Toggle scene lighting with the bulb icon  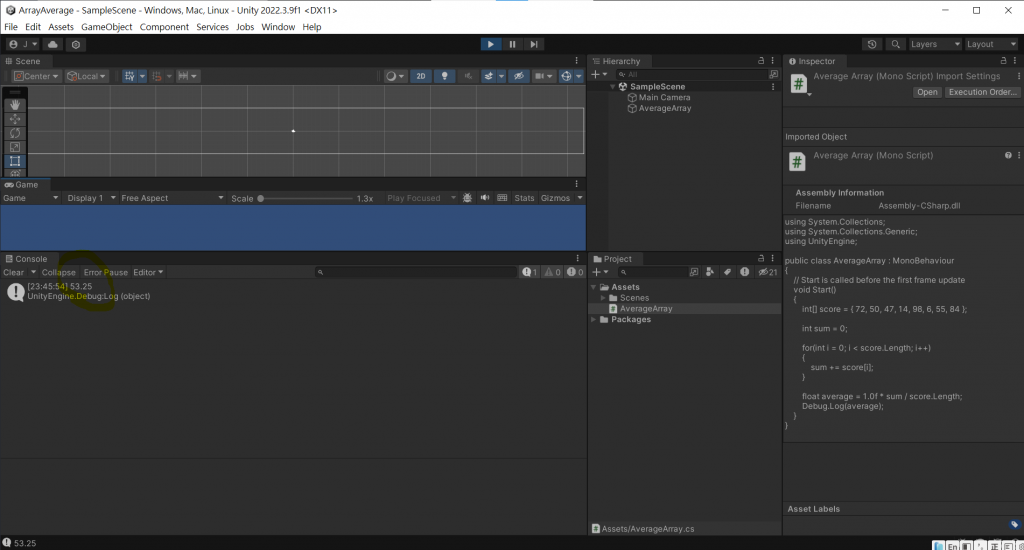click(x=445, y=76)
